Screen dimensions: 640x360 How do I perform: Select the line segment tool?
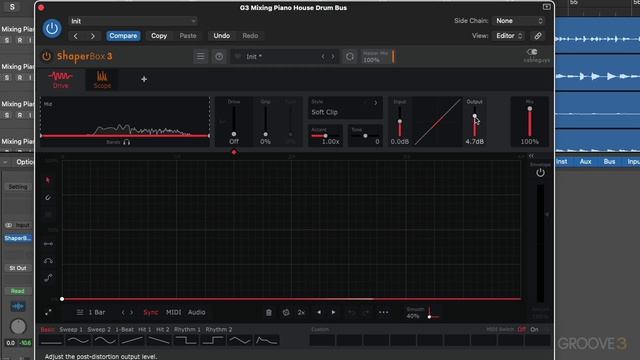click(48, 244)
